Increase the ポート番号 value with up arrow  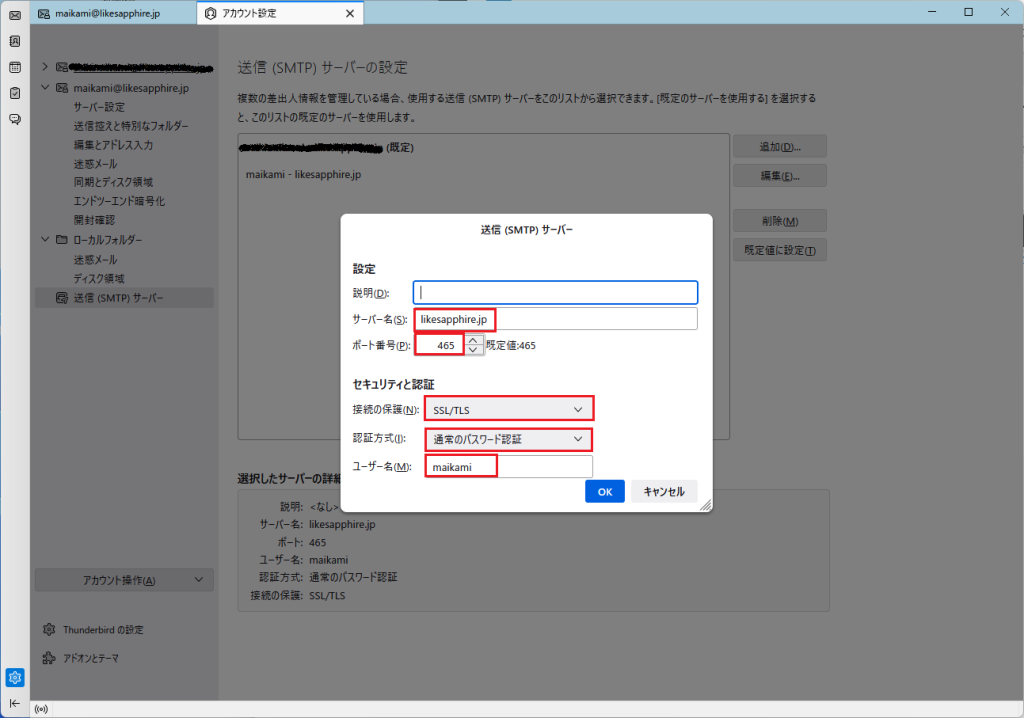click(x=473, y=340)
